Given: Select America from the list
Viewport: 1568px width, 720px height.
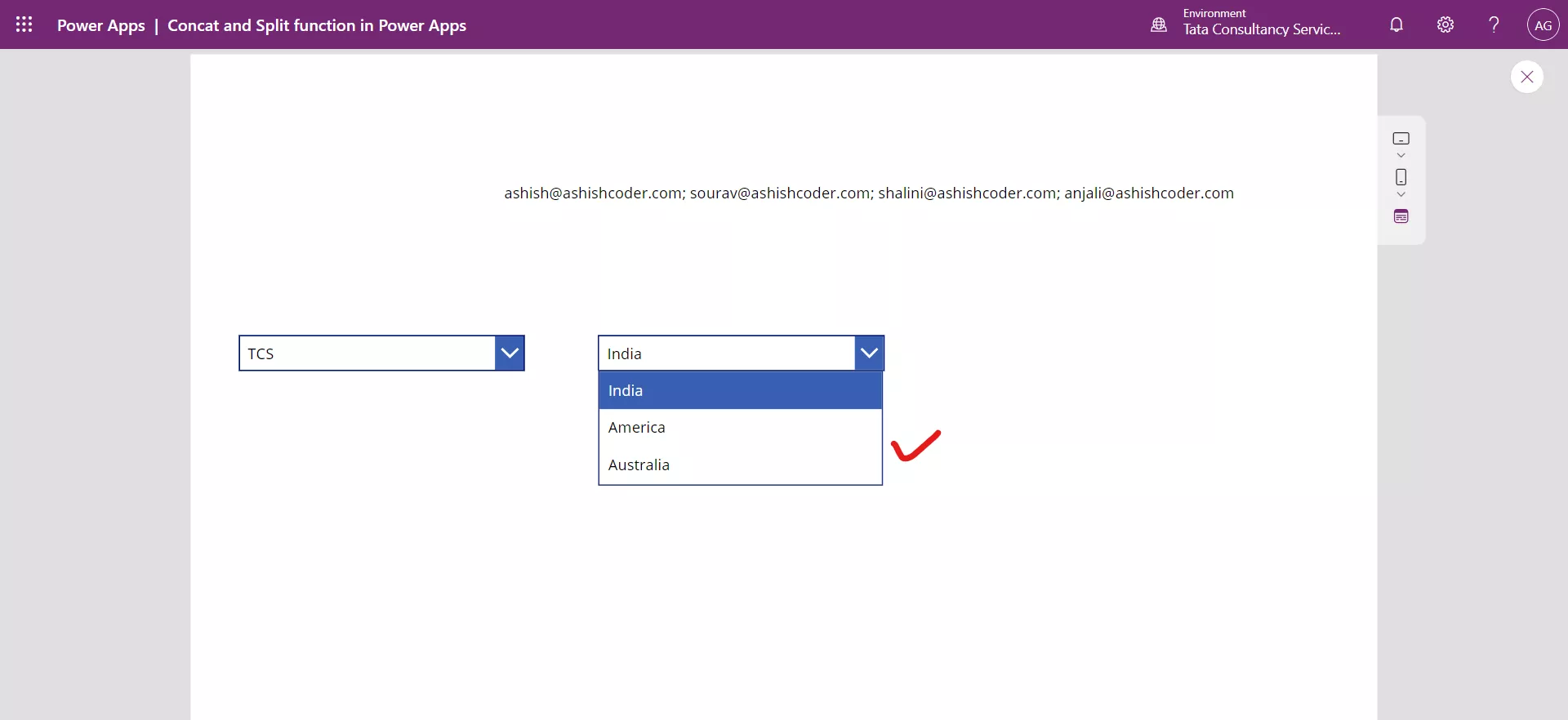Looking at the screenshot, I should click(741, 428).
